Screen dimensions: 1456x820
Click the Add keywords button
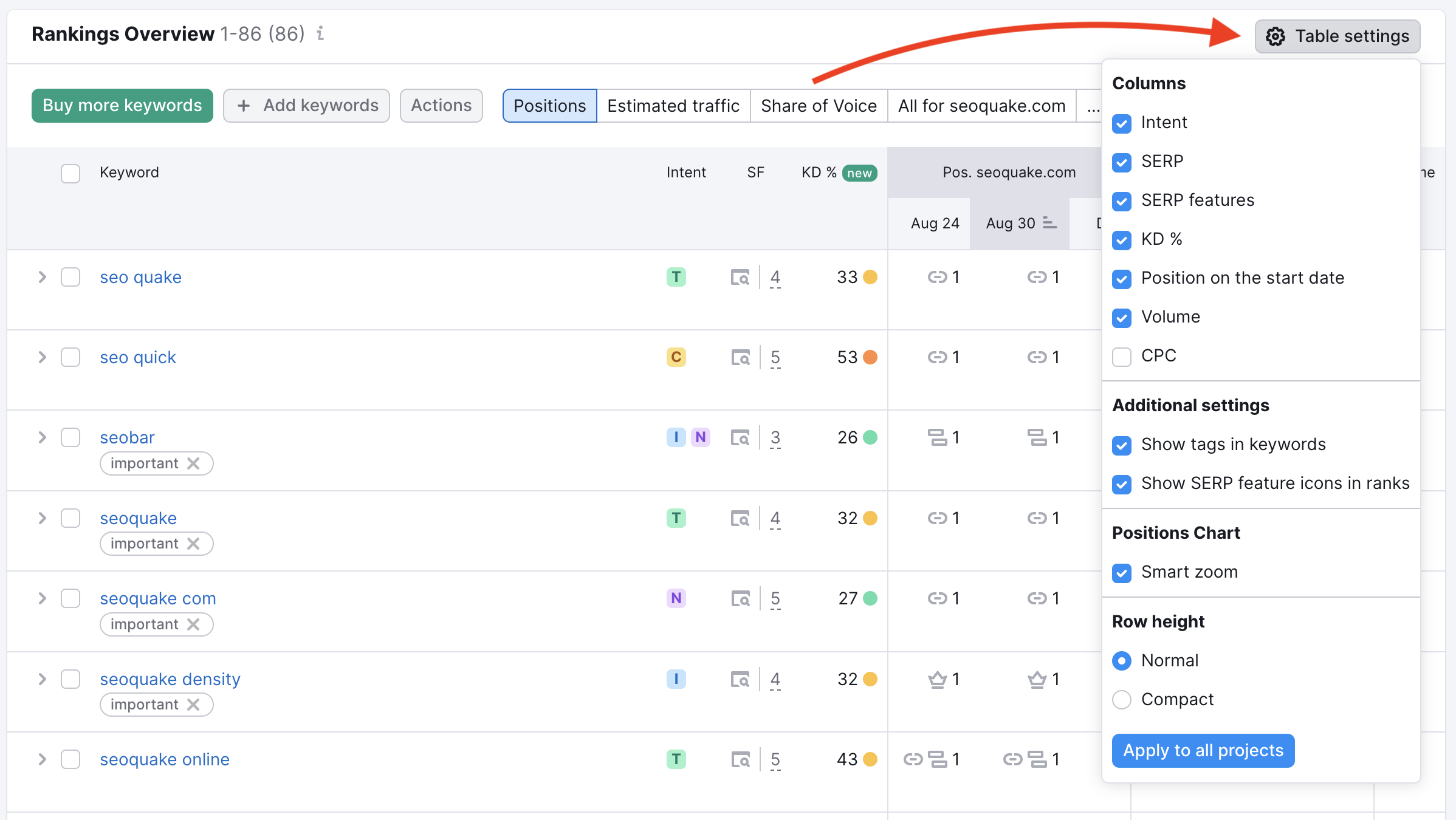coord(308,104)
